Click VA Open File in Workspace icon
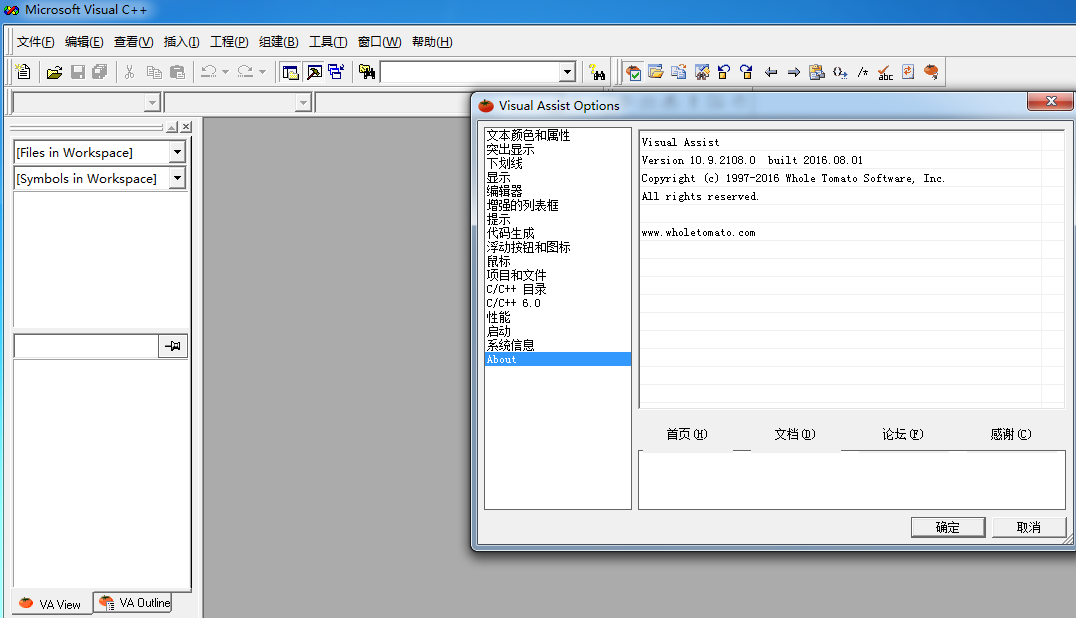This screenshot has width=1076, height=618. point(656,72)
